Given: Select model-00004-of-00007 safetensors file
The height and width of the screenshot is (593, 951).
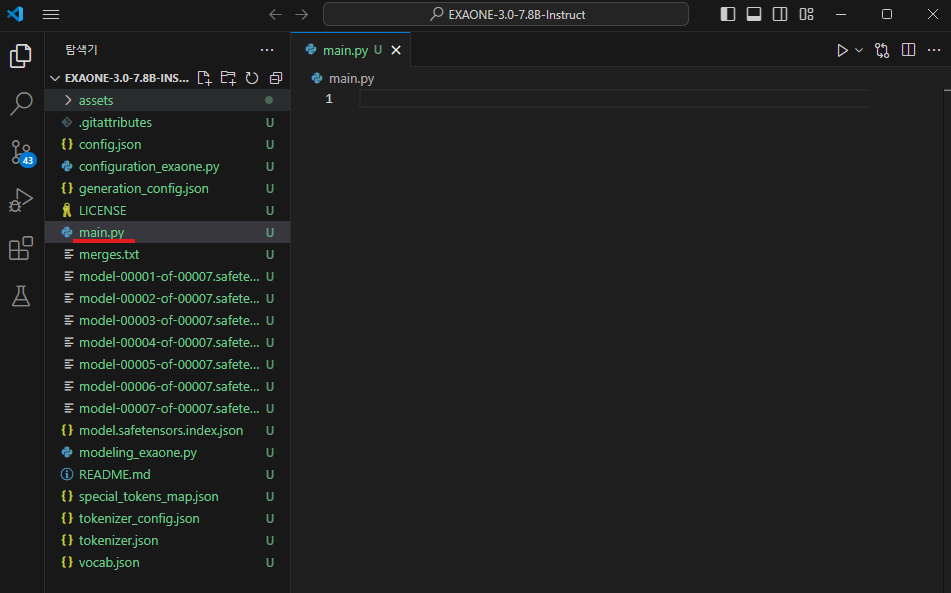Looking at the screenshot, I should click(x=167, y=343).
